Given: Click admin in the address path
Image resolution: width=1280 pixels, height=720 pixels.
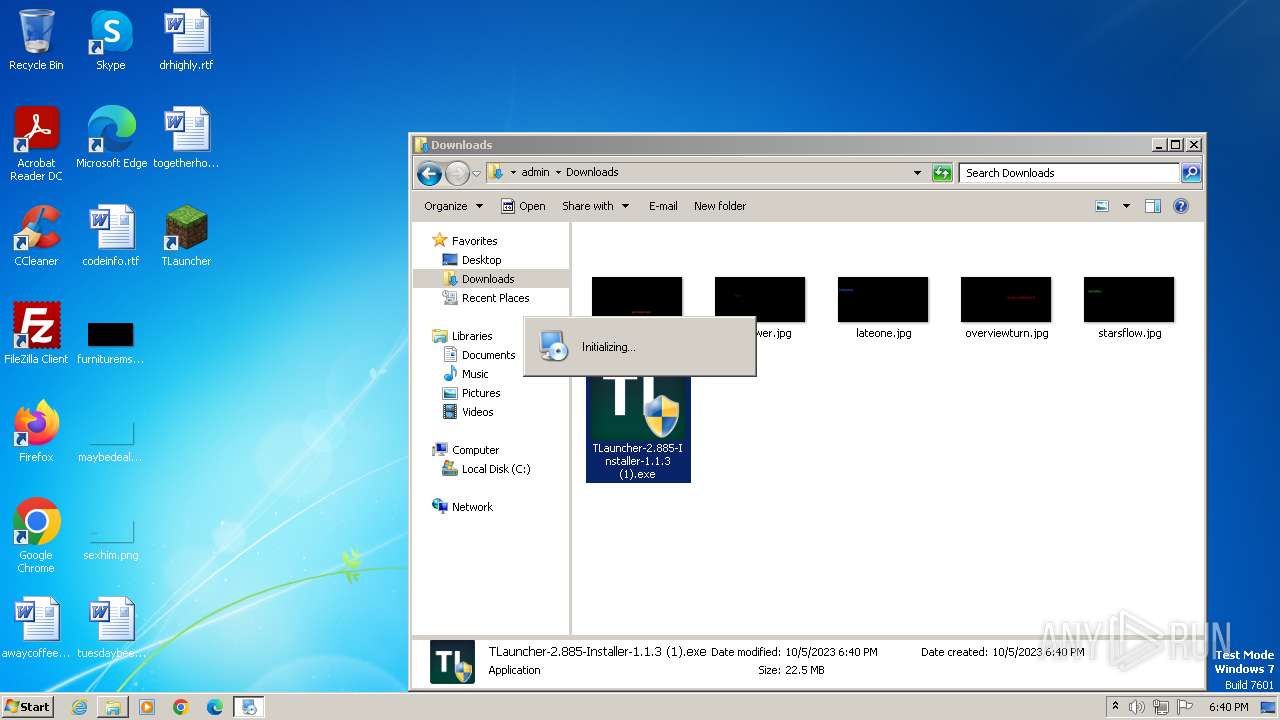Looking at the screenshot, I should pyautogui.click(x=536, y=173).
